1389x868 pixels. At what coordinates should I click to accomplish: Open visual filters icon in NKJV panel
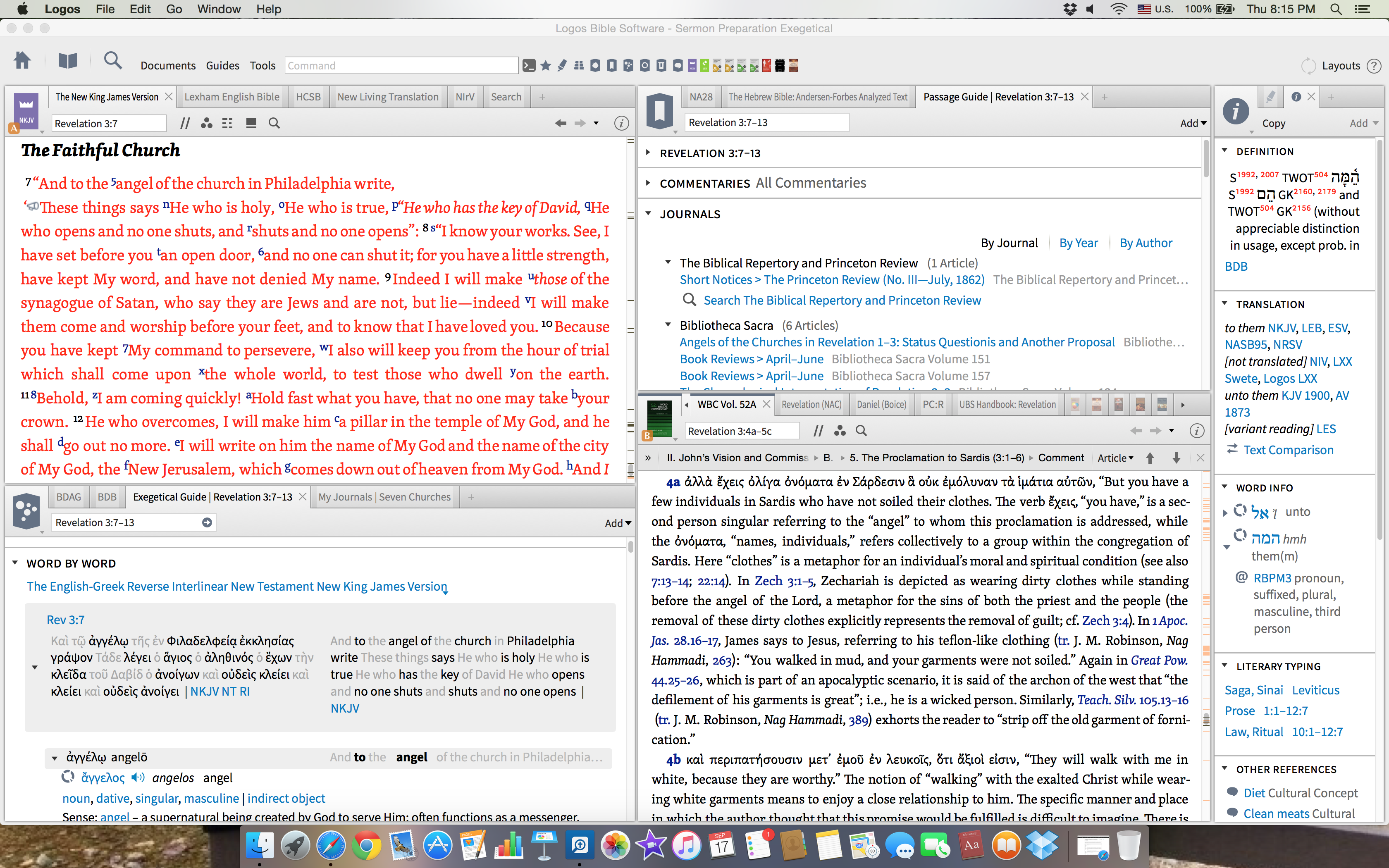point(207,123)
